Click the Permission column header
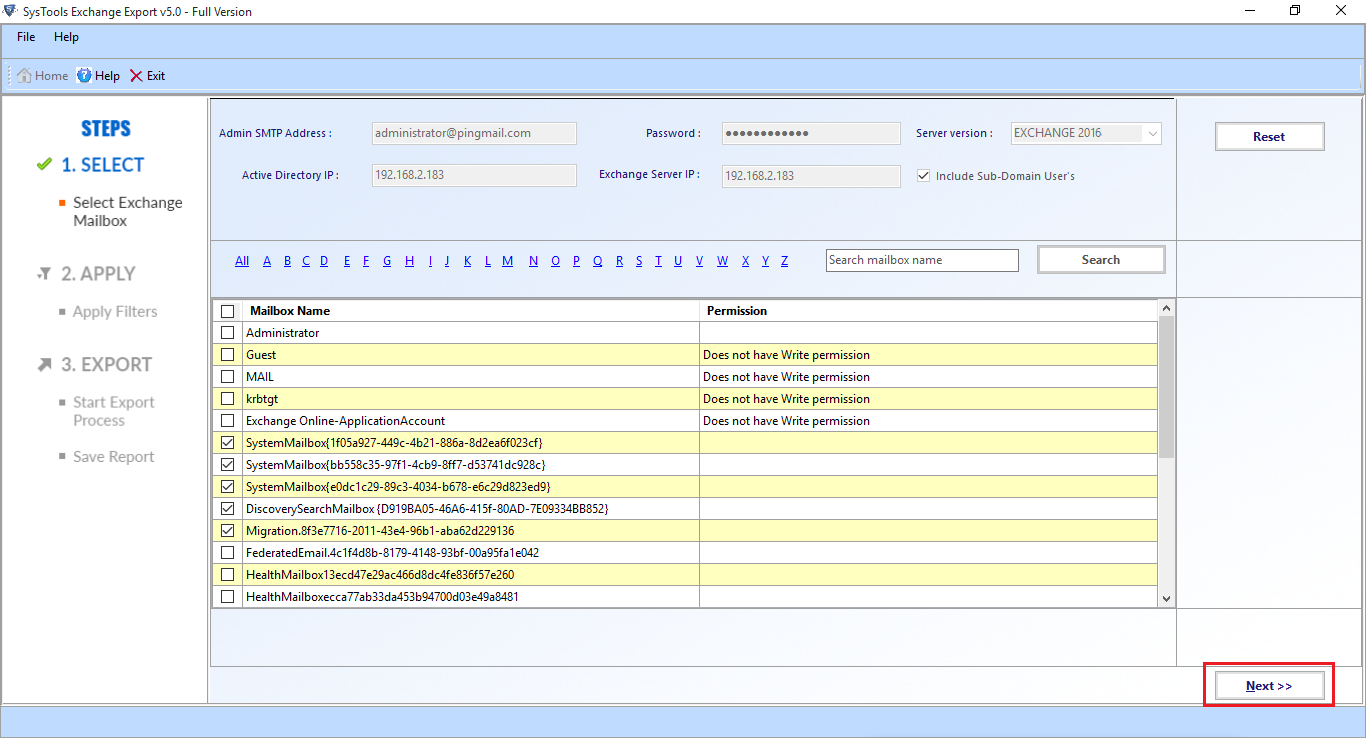 tap(928, 311)
